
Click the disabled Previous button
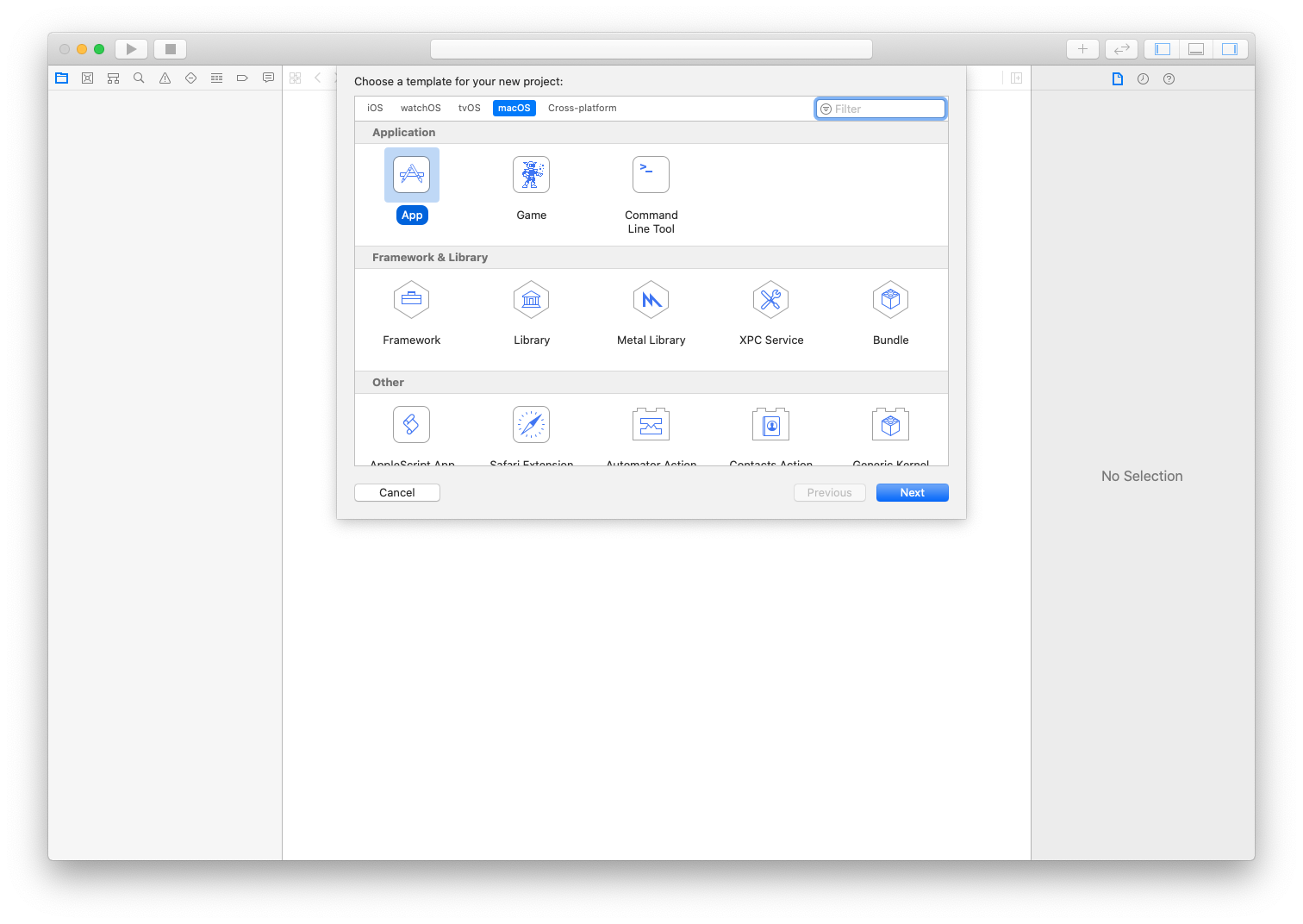click(x=830, y=493)
